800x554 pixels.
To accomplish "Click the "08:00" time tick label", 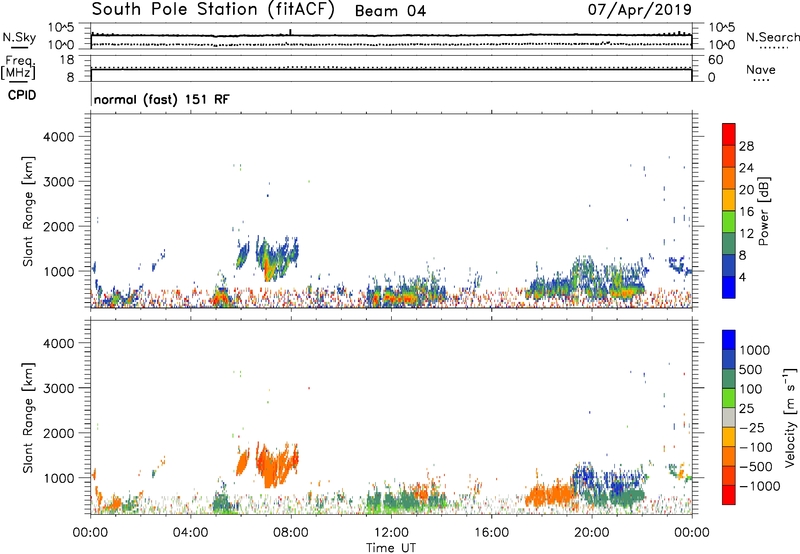I will [291, 533].
